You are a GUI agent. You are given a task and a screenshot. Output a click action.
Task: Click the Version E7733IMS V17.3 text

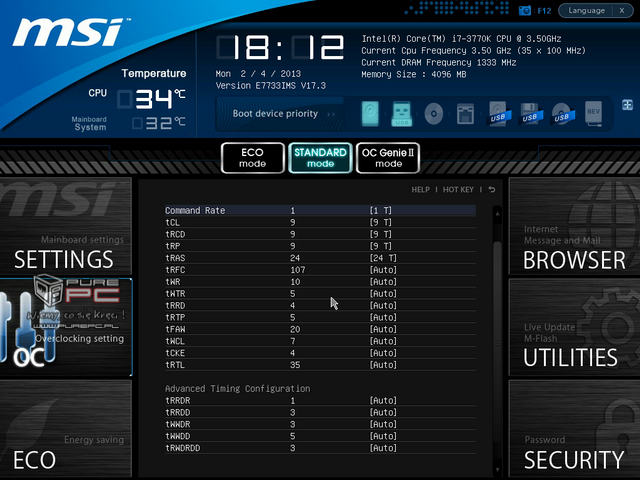(271, 86)
